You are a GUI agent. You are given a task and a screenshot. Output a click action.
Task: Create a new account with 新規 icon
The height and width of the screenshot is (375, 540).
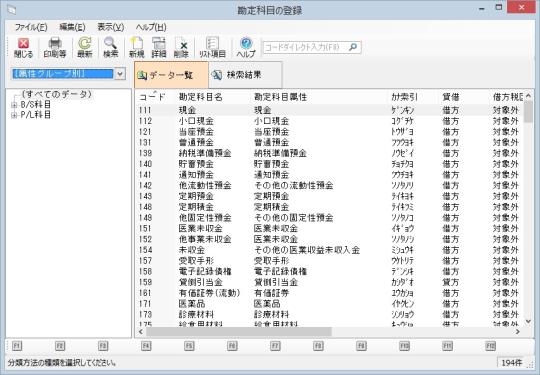click(x=137, y=48)
